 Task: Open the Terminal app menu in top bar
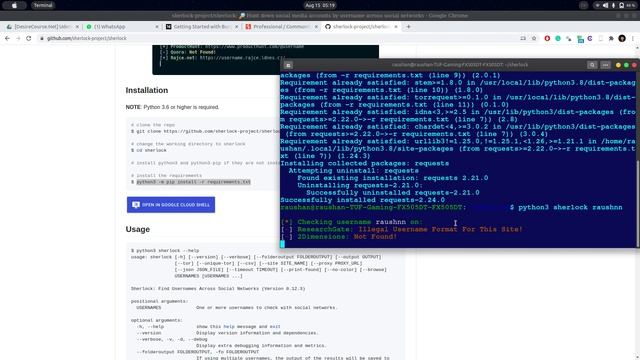[43, 5]
